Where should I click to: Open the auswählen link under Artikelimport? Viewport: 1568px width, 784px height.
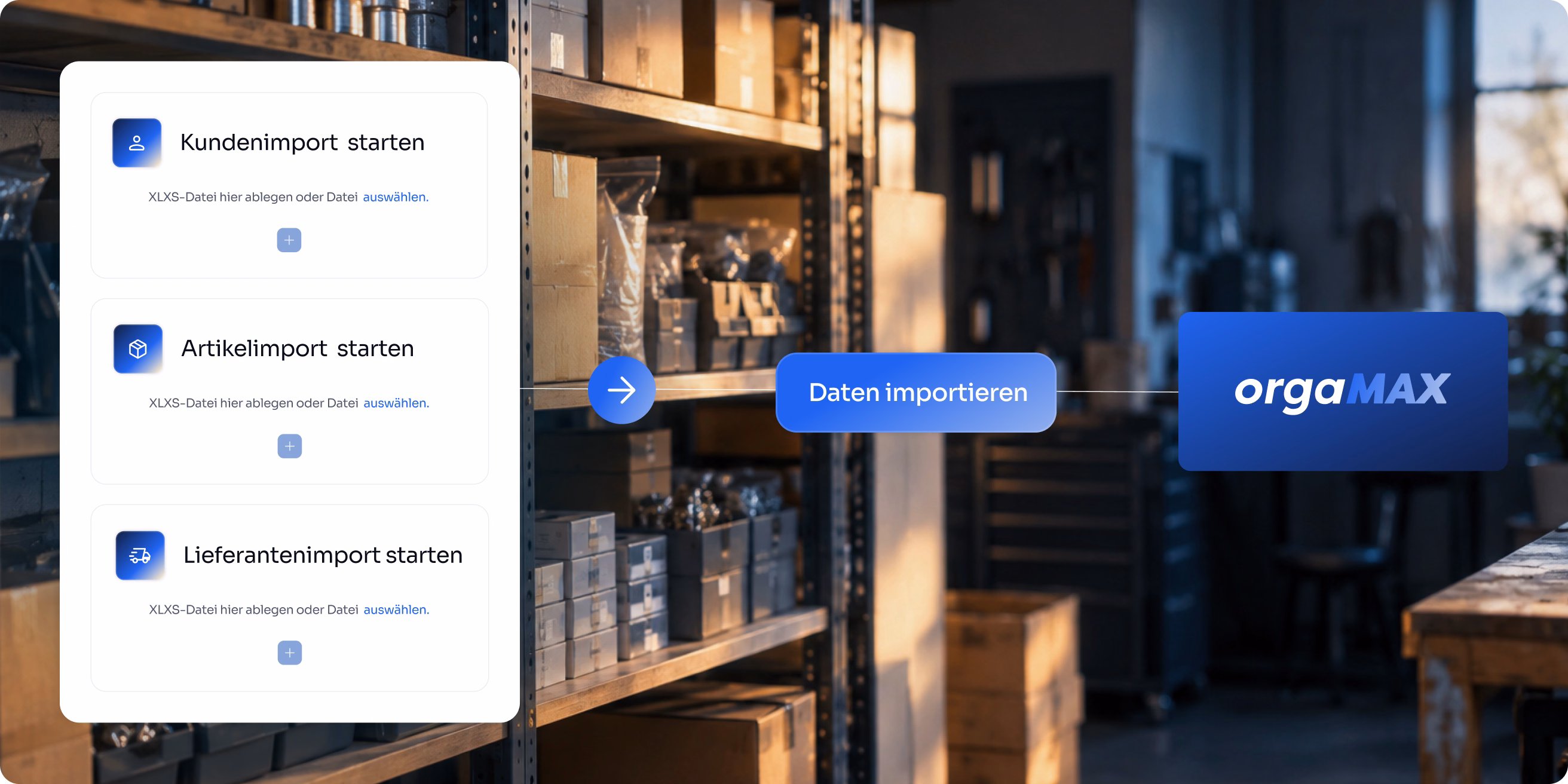396,403
